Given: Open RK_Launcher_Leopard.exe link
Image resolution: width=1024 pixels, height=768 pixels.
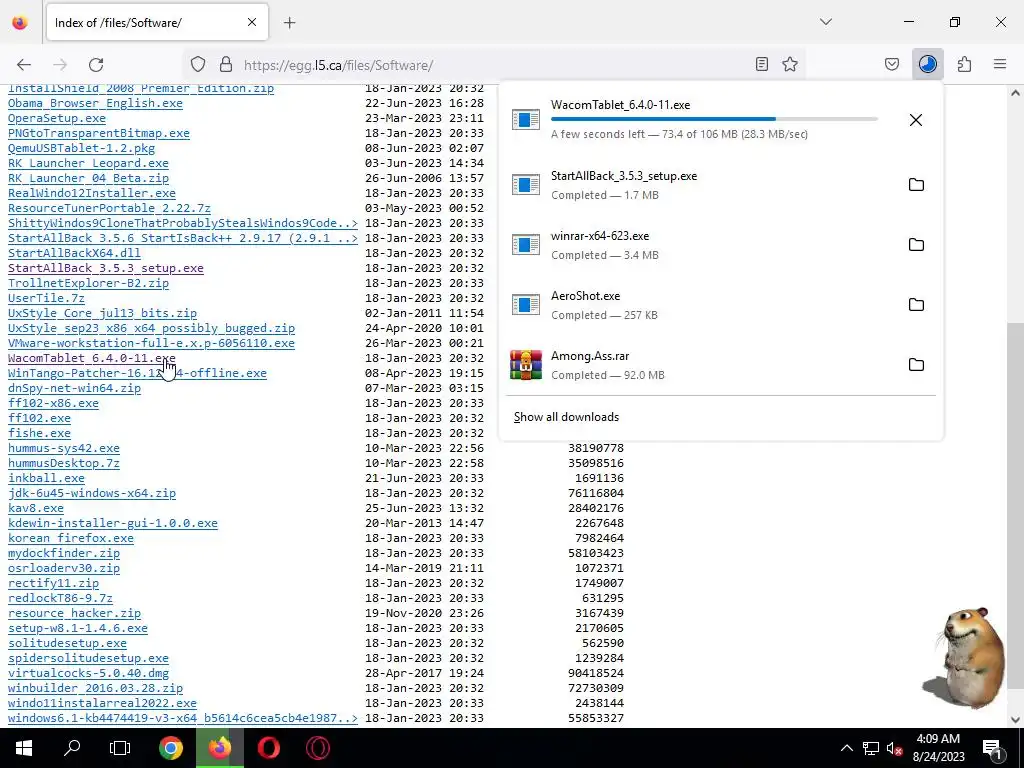Looking at the screenshot, I should point(88,163).
